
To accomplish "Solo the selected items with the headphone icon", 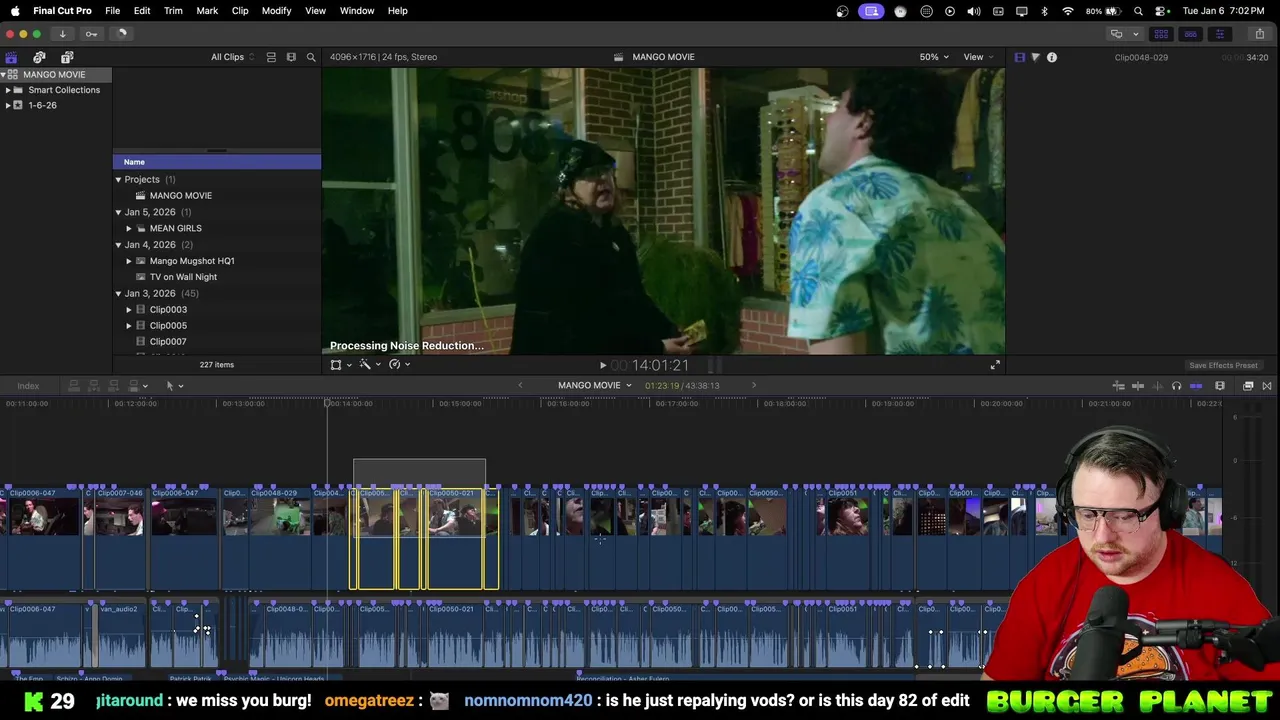I will [1176, 386].
